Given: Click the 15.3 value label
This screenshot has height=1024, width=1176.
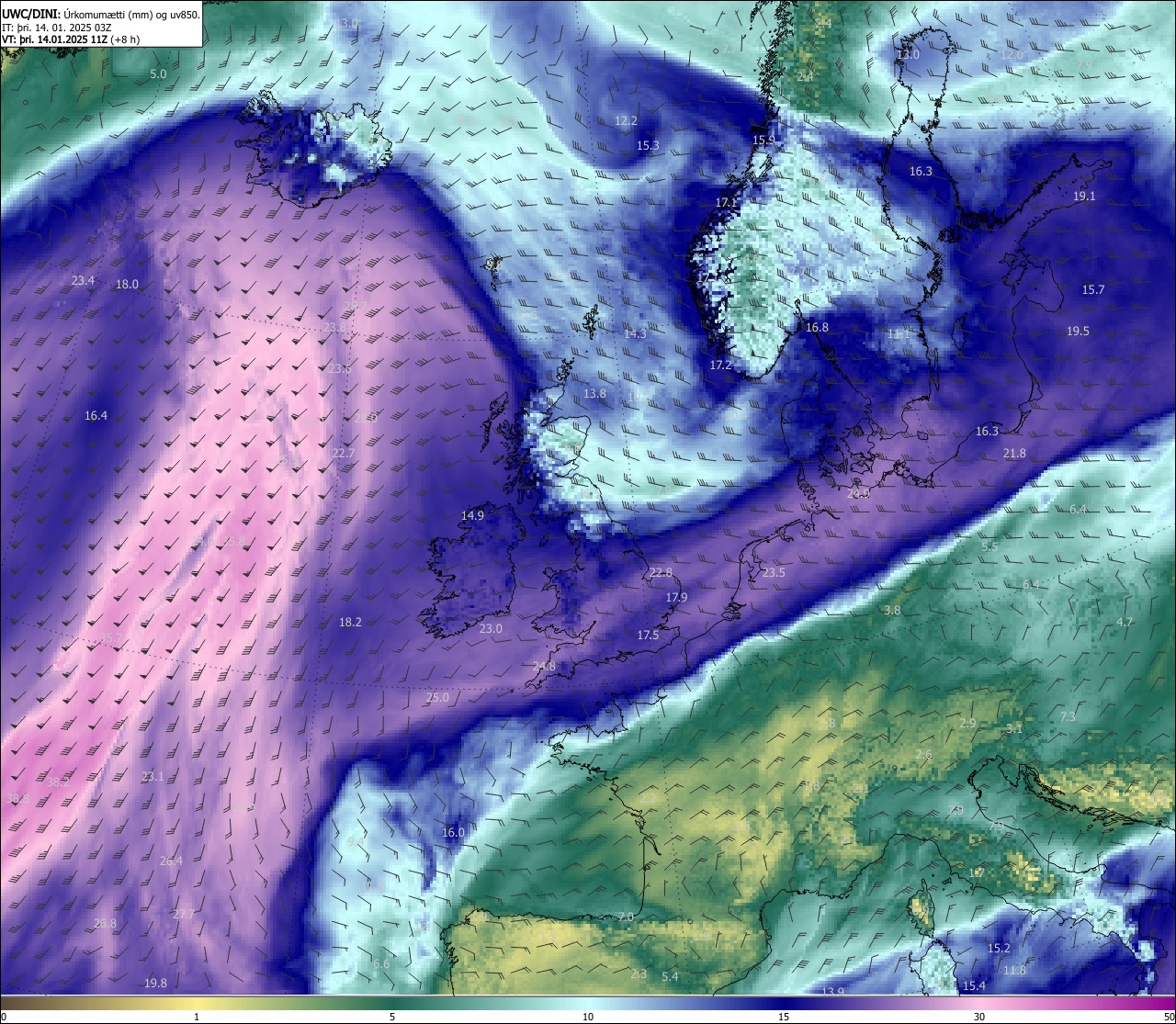Looking at the screenshot, I should pos(648,145).
